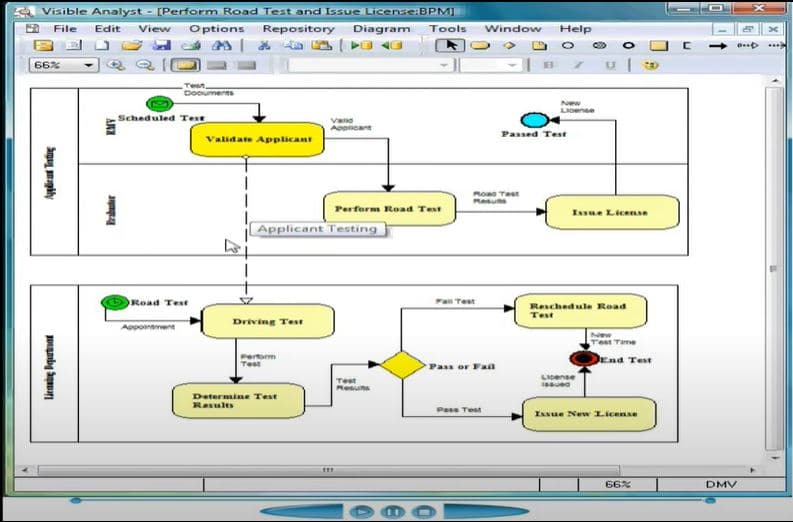This screenshot has width=793, height=522.
Task: Click the Validate Applicant task box
Action: [258, 139]
